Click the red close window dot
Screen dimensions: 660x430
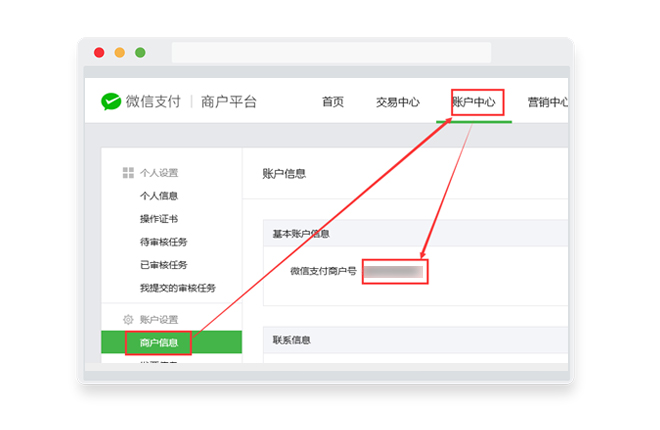point(99,52)
